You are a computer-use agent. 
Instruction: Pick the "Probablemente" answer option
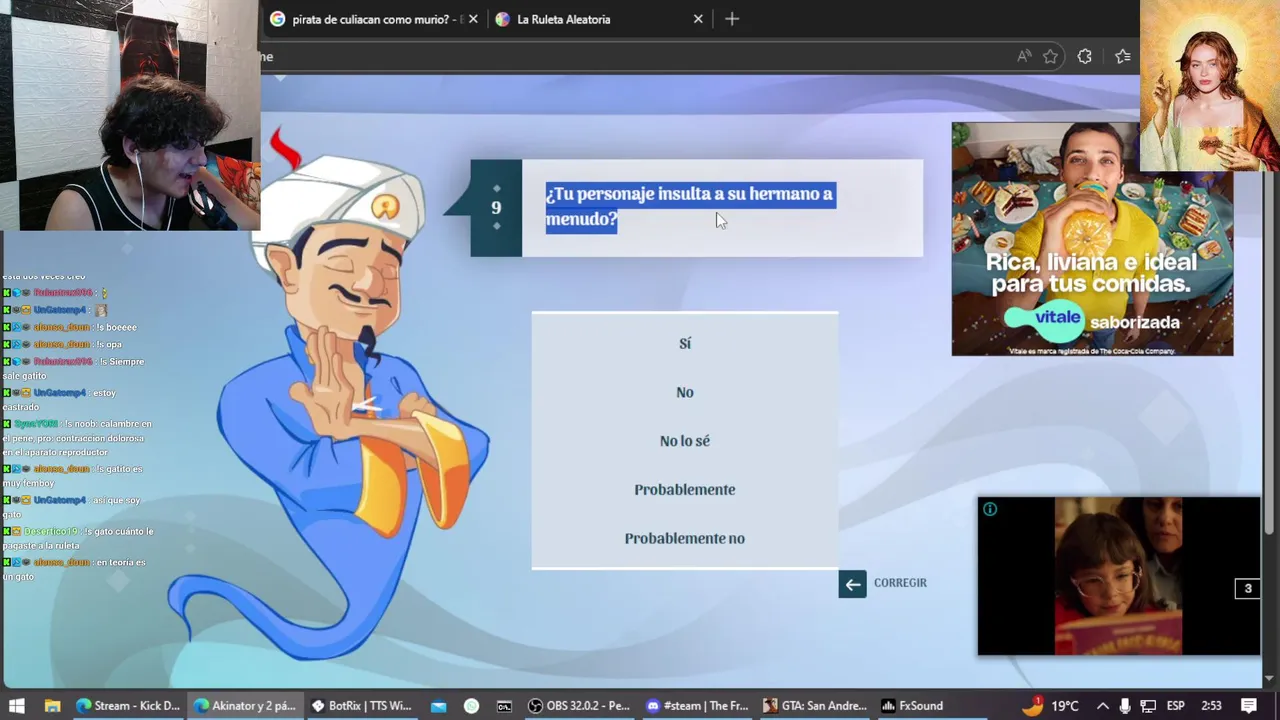pyautogui.click(x=684, y=489)
